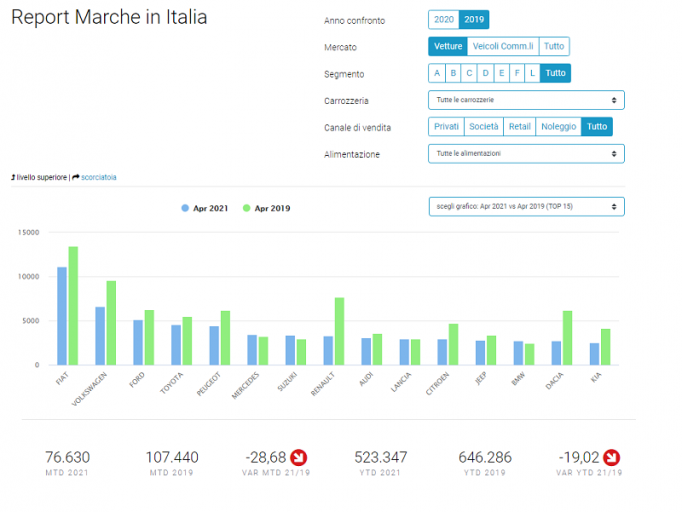Click the 523.347 YTD 2021 value
The width and height of the screenshot is (682, 512).
tap(381, 458)
